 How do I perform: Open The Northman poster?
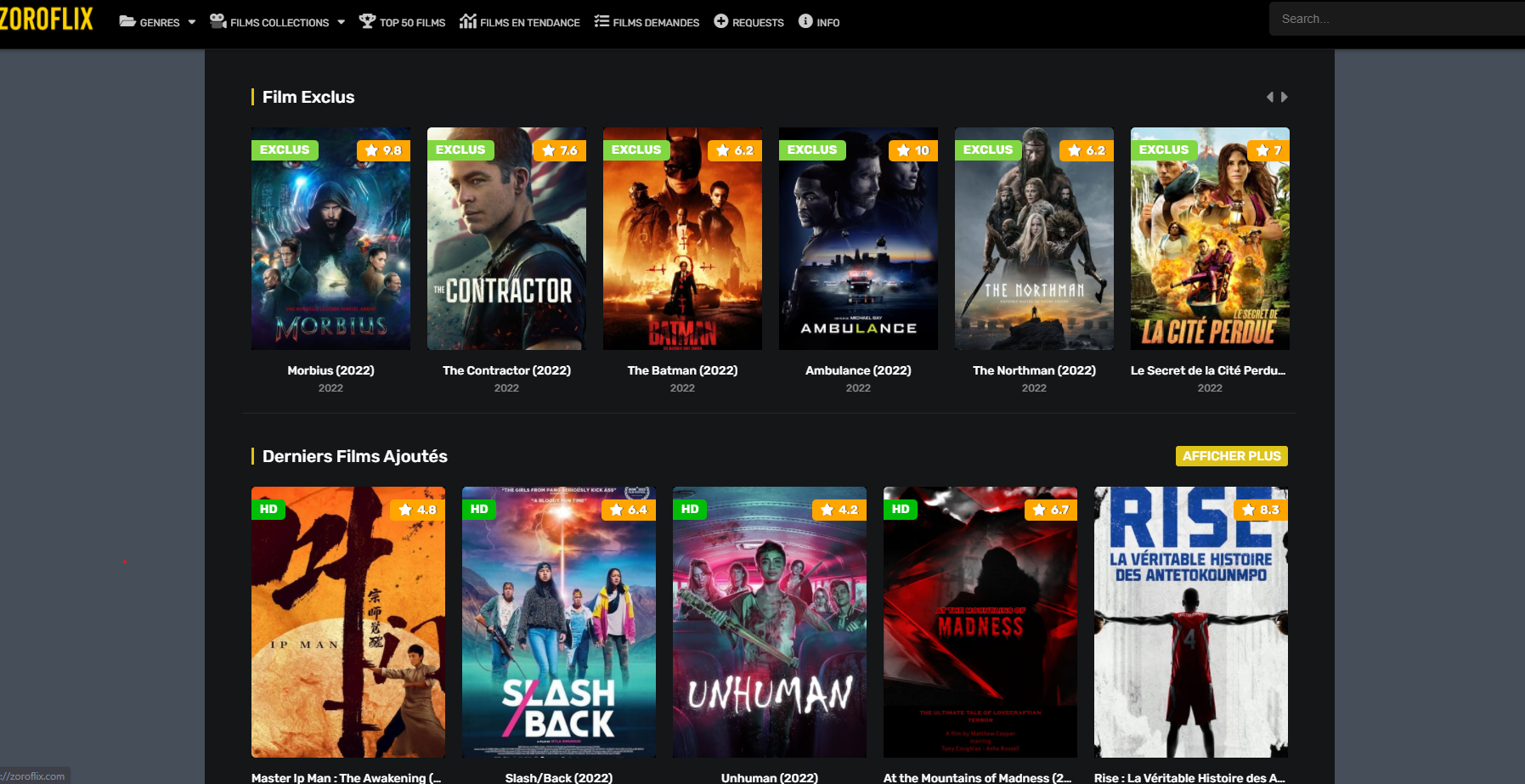pos(1034,239)
